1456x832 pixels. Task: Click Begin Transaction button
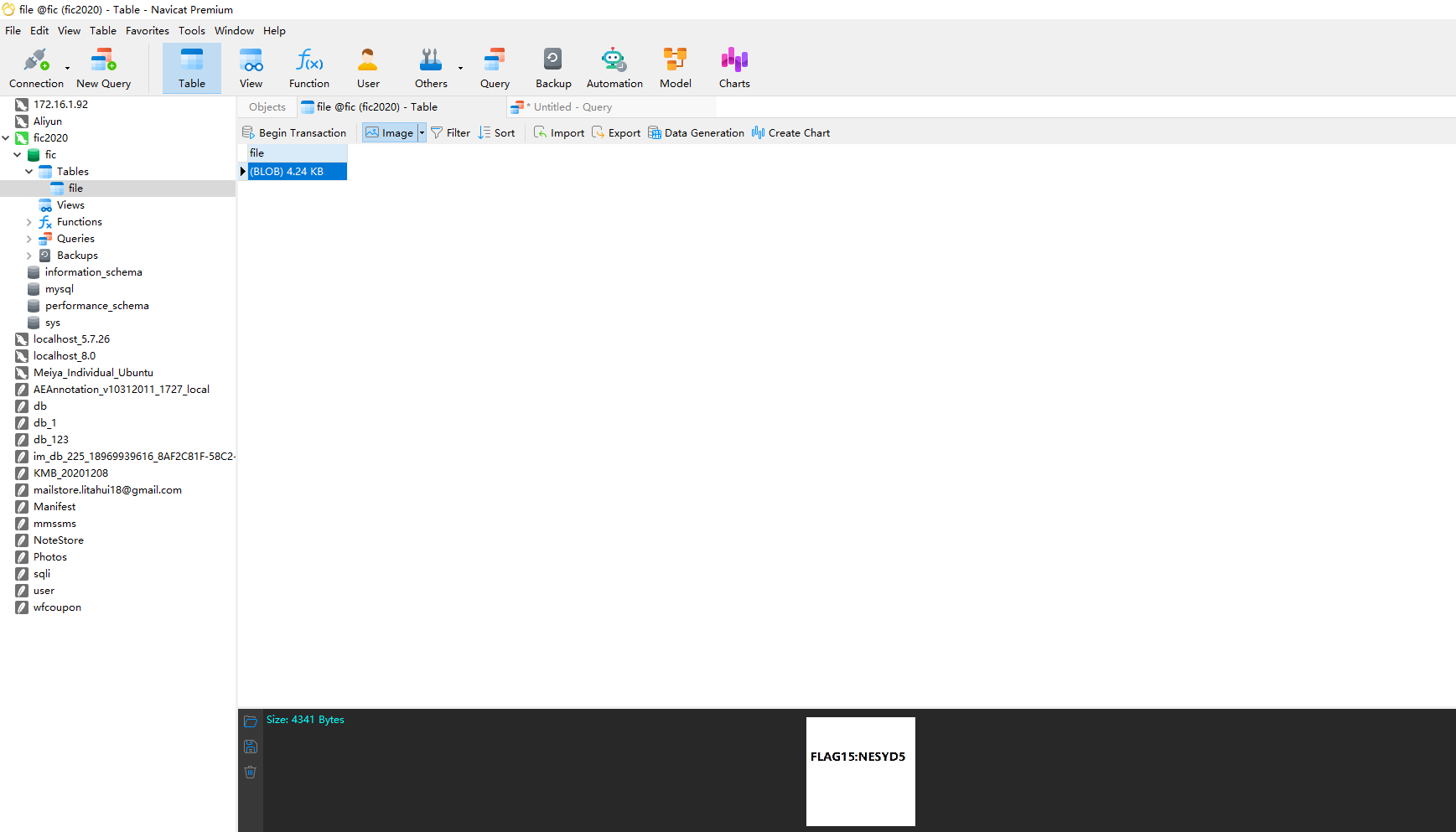point(294,132)
